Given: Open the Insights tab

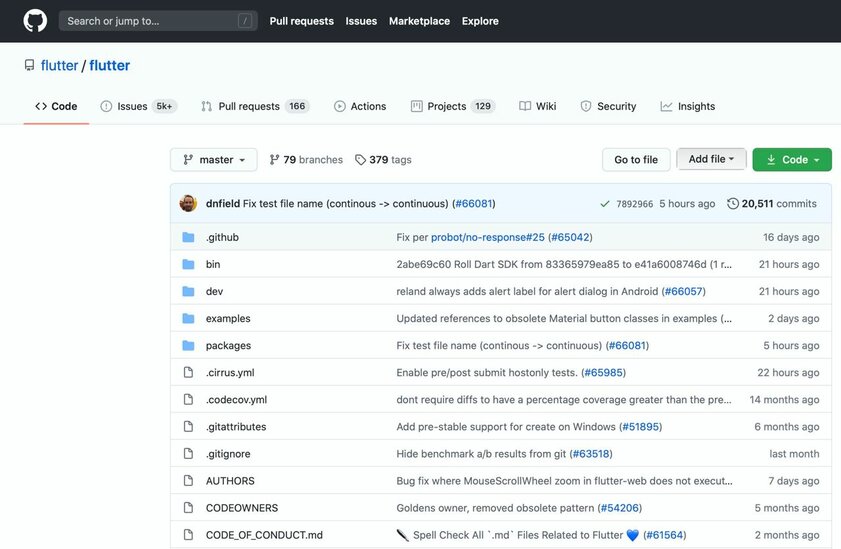Looking at the screenshot, I should click(688, 106).
